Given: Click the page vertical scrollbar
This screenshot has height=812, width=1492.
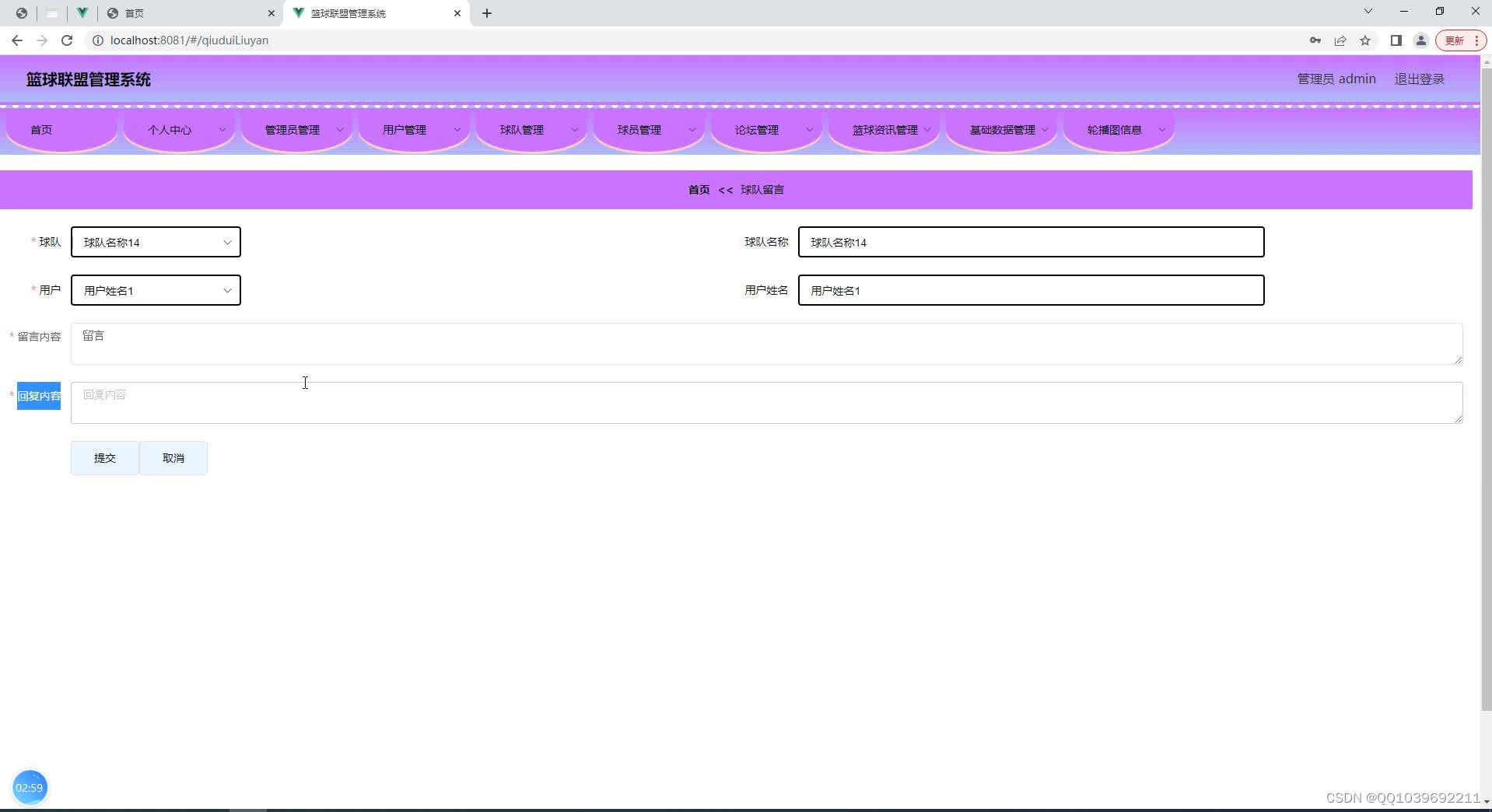Looking at the screenshot, I should point(1486,389).
